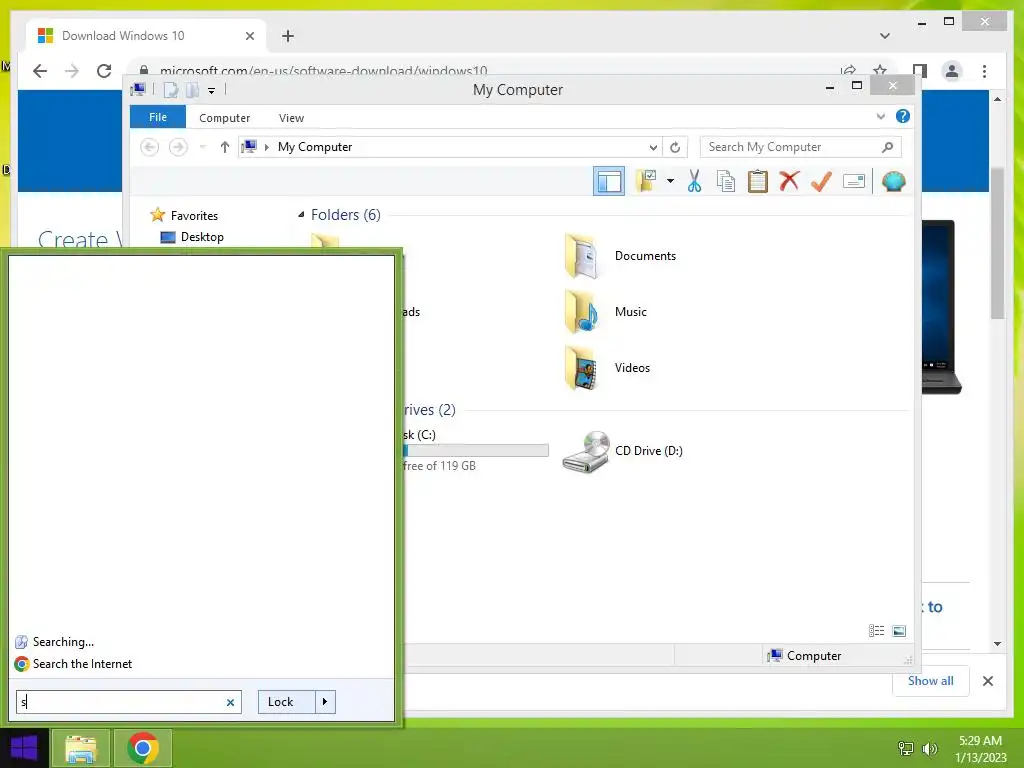This screenshot has width=1024, height=768.
Task: Click the search magnifier icon in Explorer
Action: pos(888,147)
